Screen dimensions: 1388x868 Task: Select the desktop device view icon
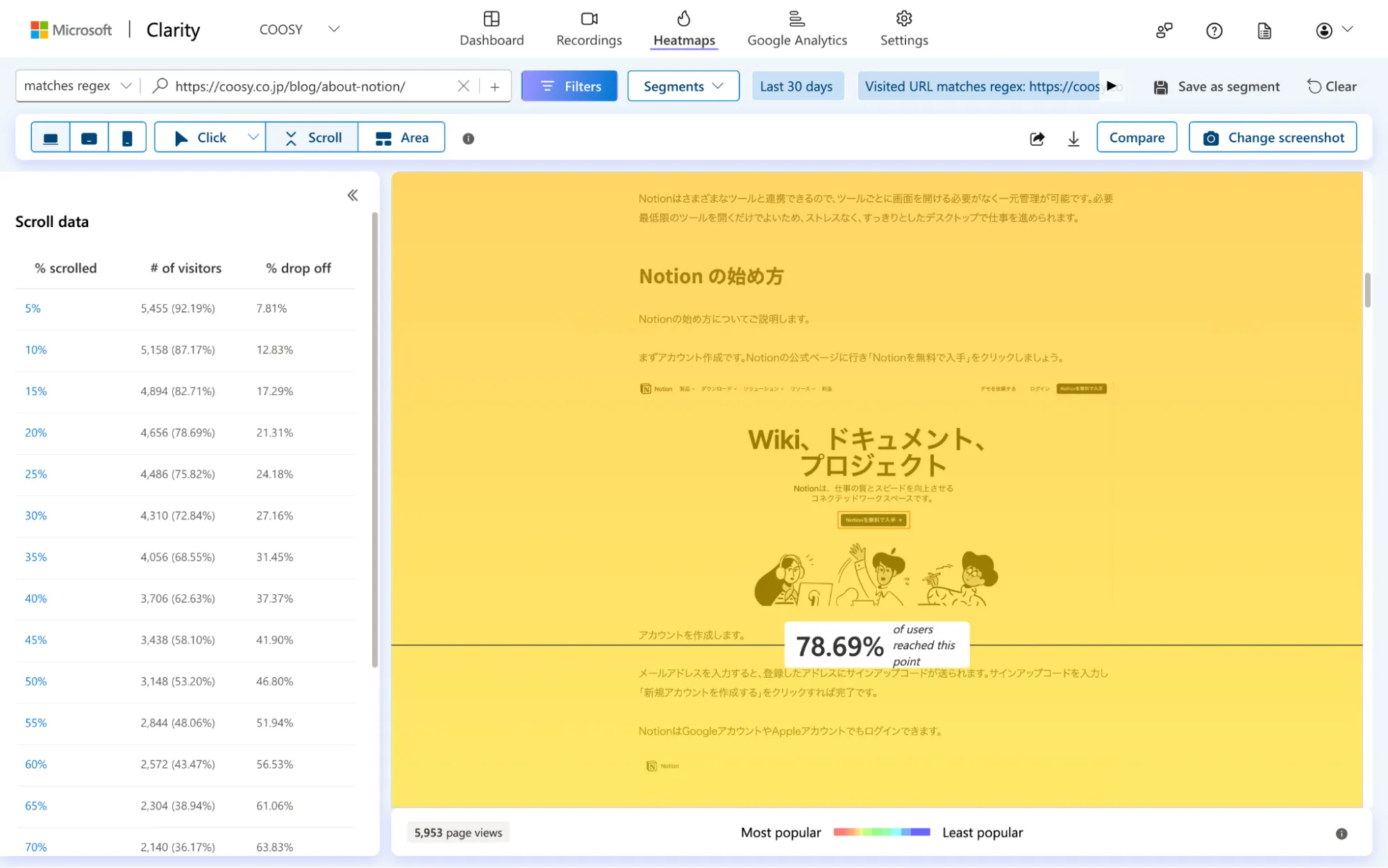pos(51,137)
